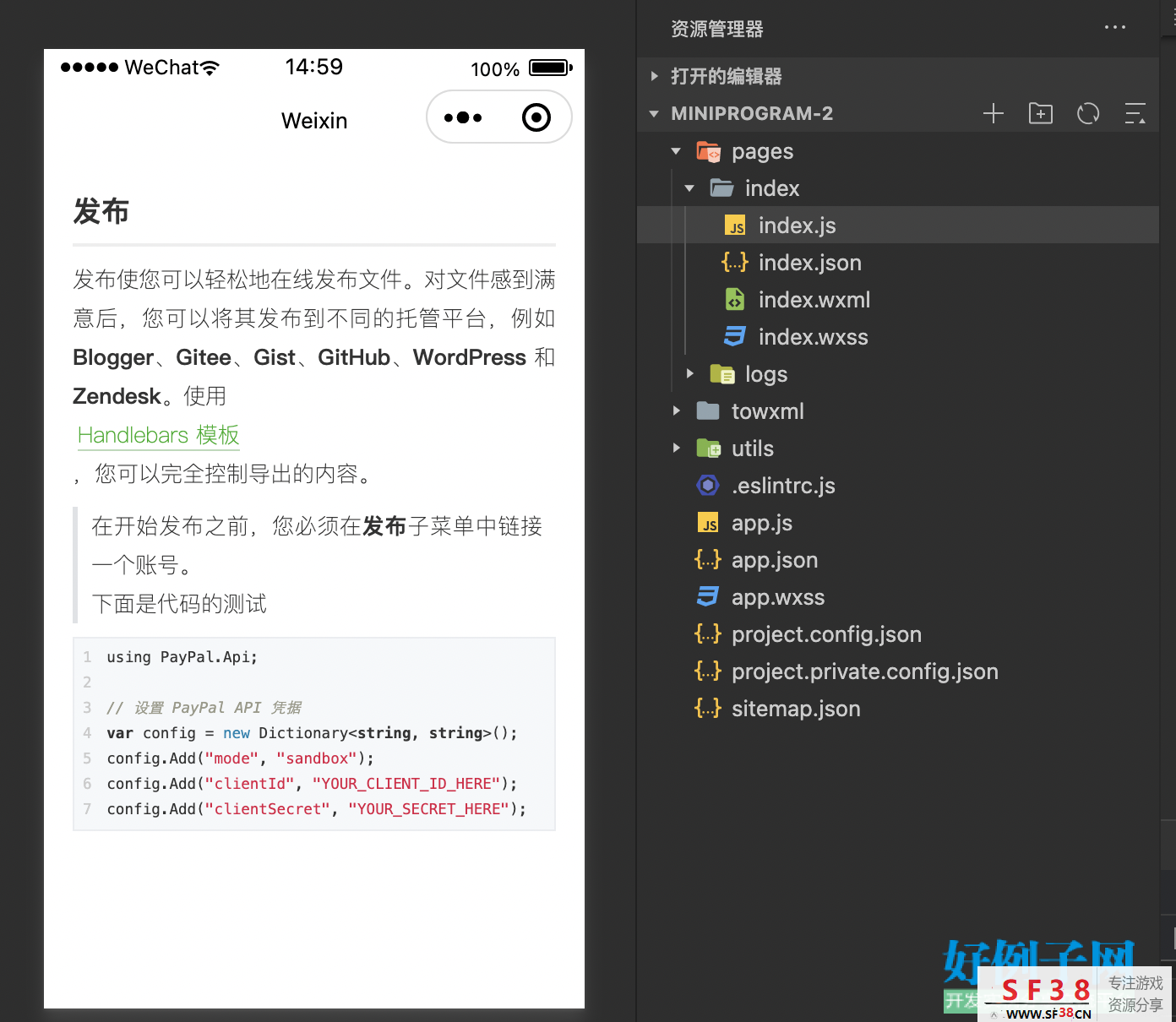
Task: Click the index folder icon
Action: tap(721, 188)
